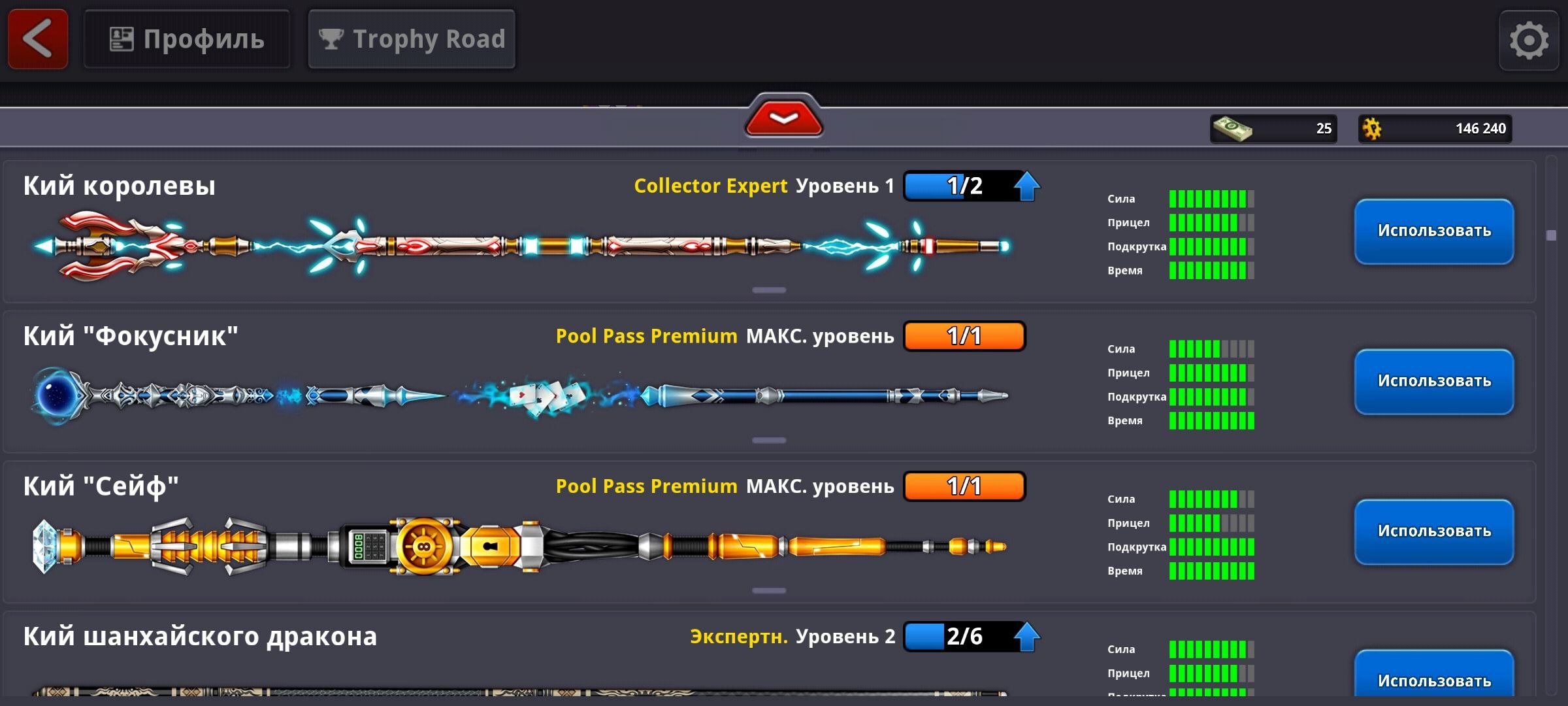Image resolution: width=1568 pixels, height=706 pixels.
Task: Use the Кий "Фокусник" cue
Action: [x=1434, y=382]
